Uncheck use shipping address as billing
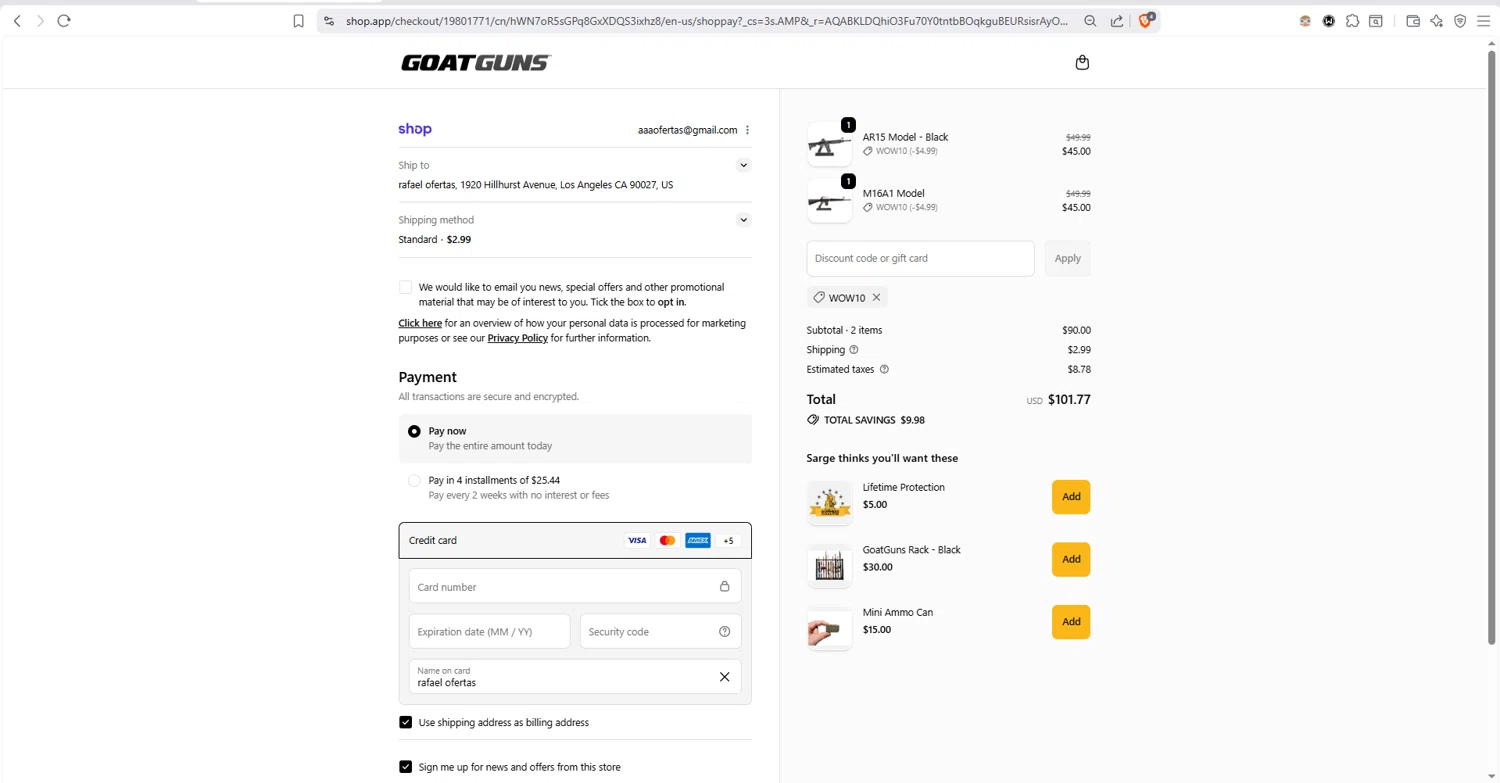Viewport: 1500px width, 783px height. click(x=405, y=722)
